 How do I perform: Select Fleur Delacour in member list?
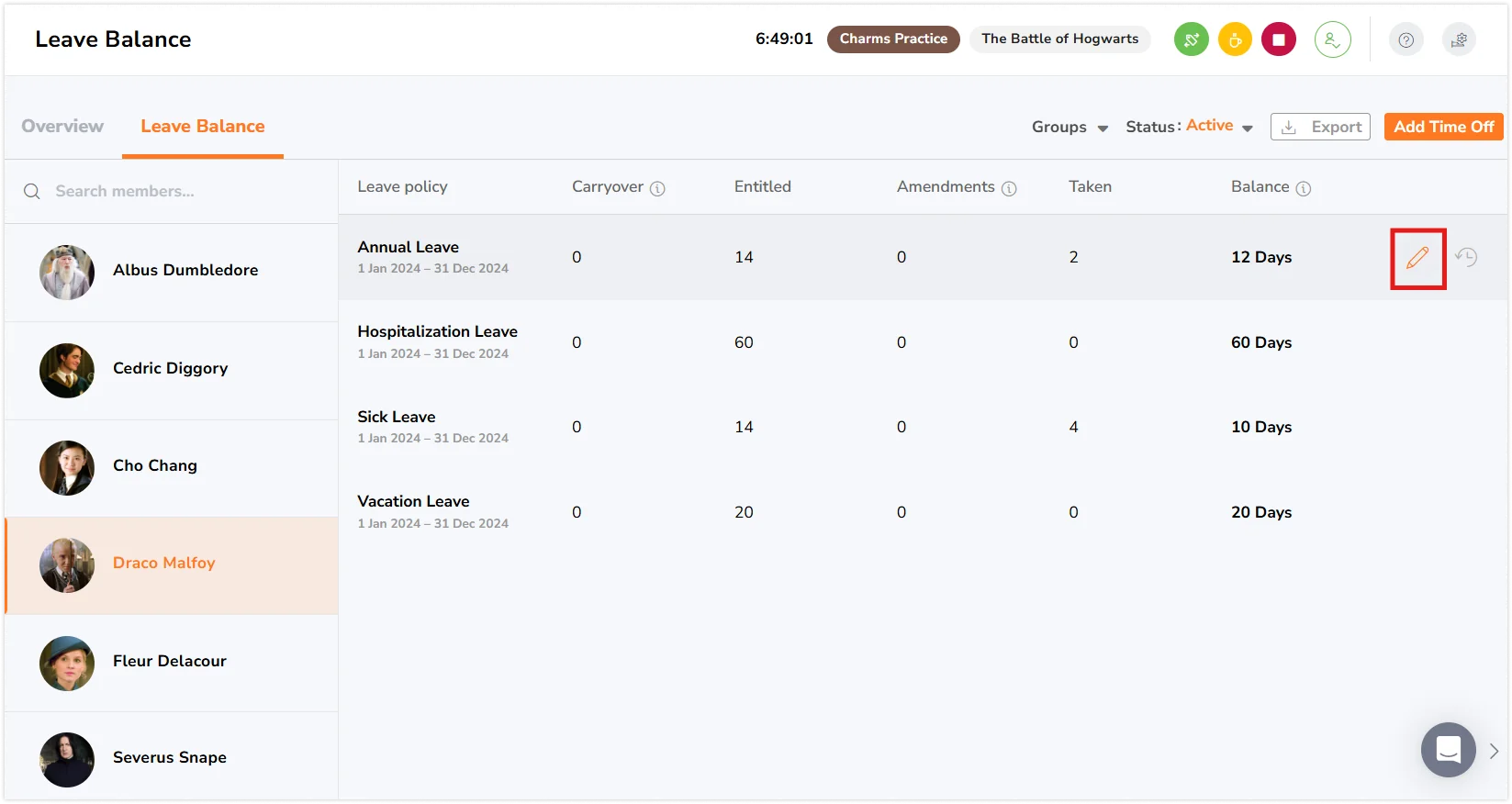point(172,664)
